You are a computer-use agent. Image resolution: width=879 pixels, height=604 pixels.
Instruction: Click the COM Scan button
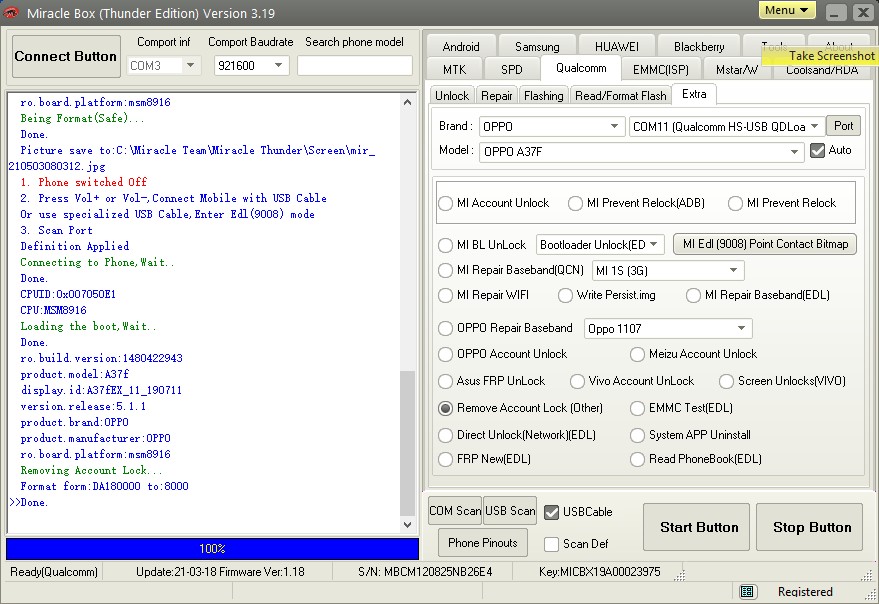tap(455, 511)
